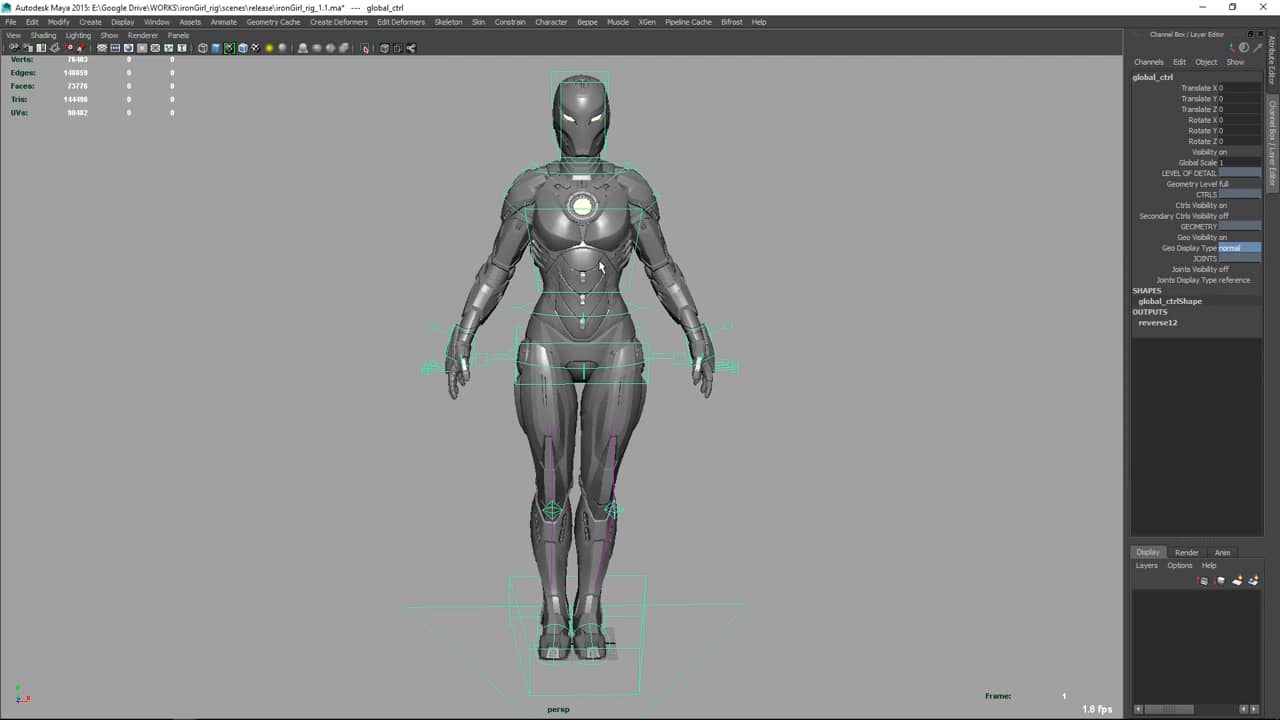Viewport: 1280px width, 720px height.
Task: Select the Grease Pencil tool icon
Action: 81,48
